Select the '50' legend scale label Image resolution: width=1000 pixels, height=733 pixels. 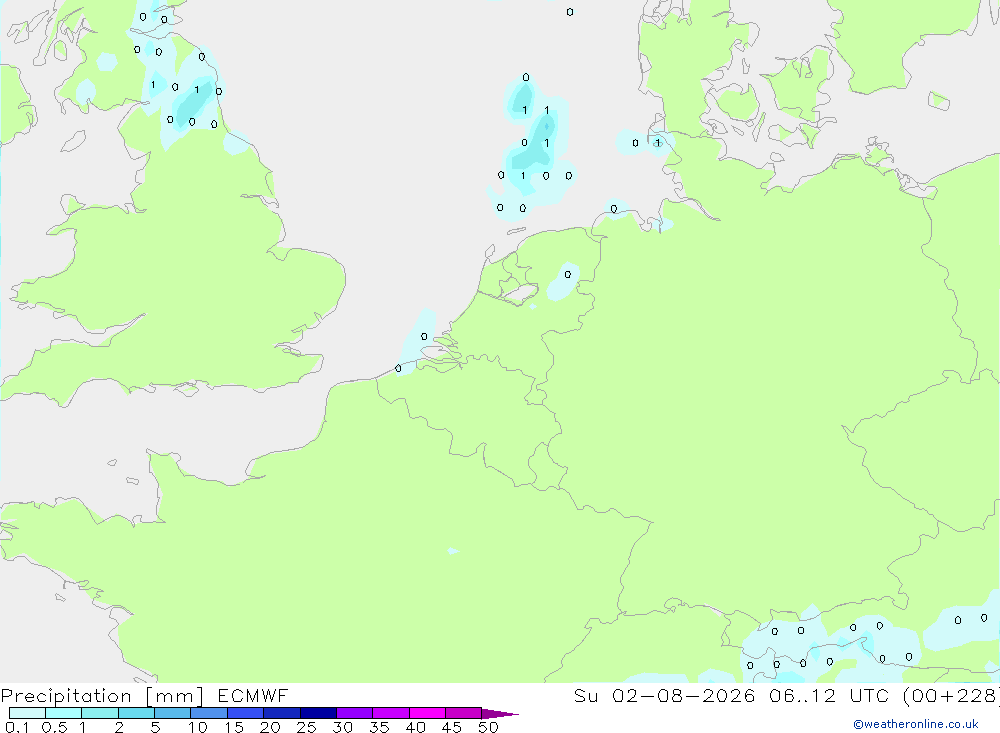[488, 727]
